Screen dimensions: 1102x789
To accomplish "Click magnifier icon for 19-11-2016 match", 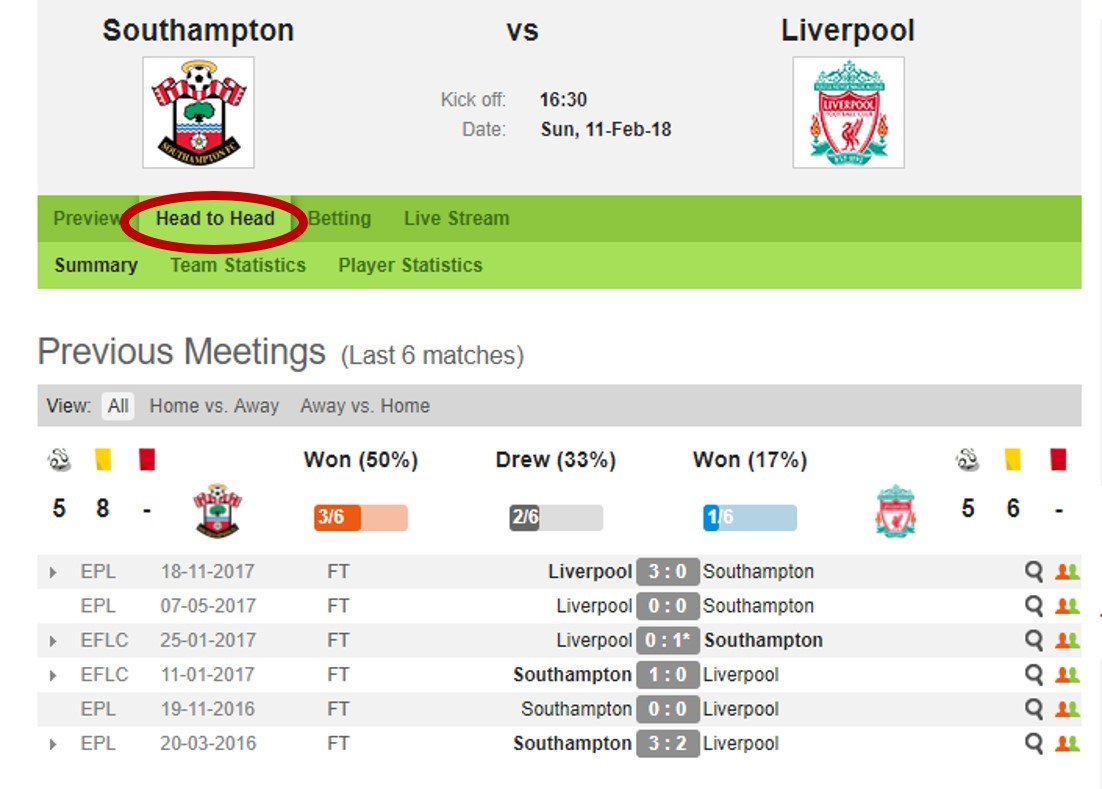I will (x=1033, y=709).
